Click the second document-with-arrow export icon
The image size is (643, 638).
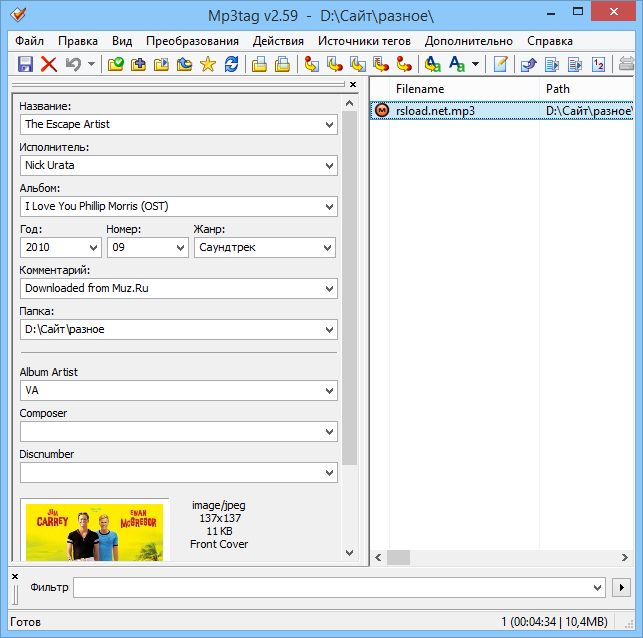[x=575, y=64]
